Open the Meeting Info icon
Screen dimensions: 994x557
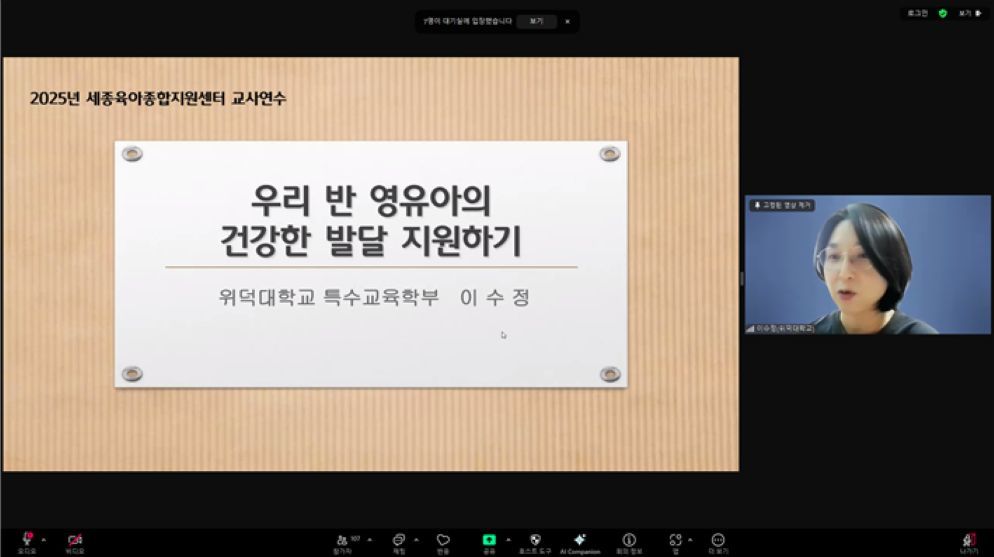629,540
